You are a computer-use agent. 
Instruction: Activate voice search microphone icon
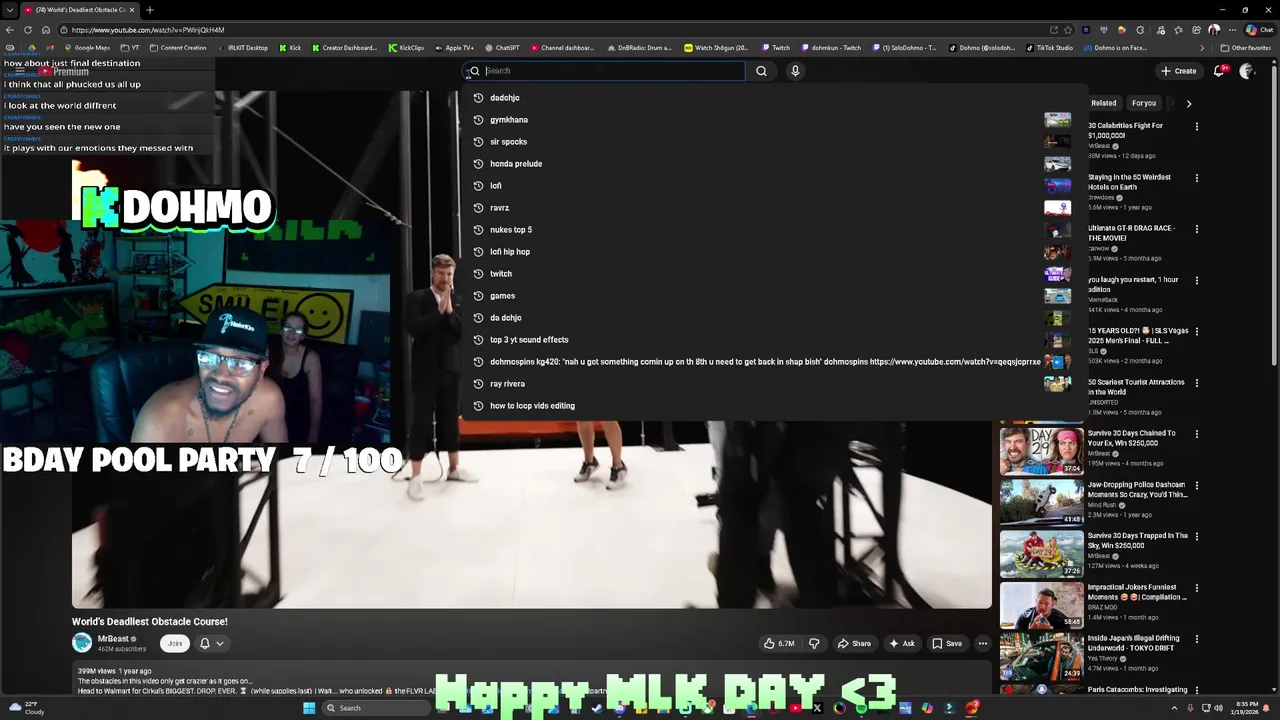[795, 71]
